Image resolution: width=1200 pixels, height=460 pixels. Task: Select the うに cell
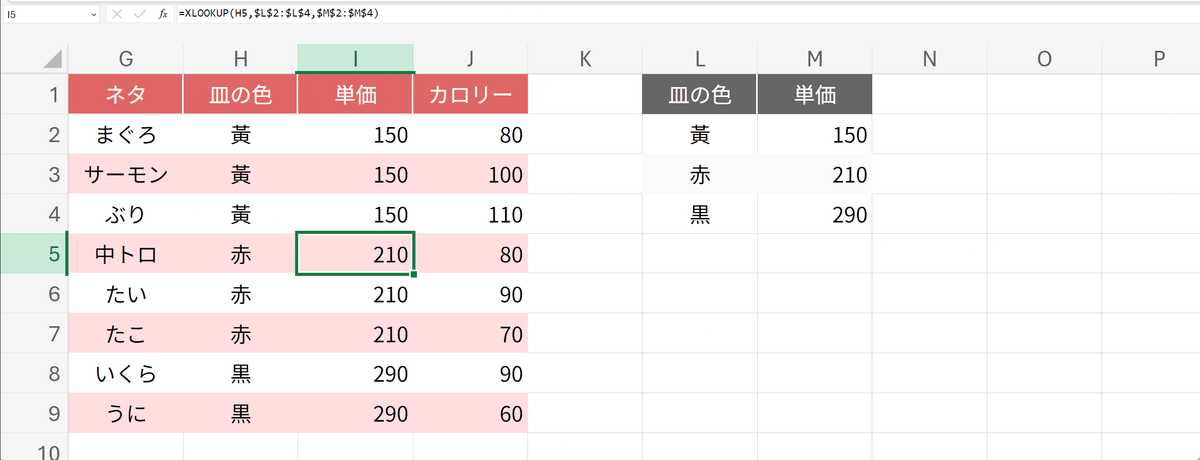[126, 415]
